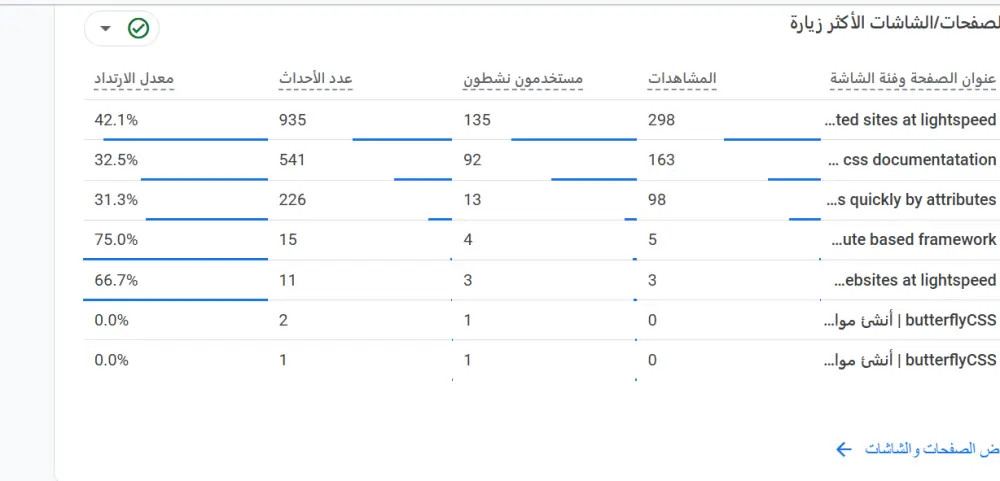Click the 935 event count value

tap(293, 120)
